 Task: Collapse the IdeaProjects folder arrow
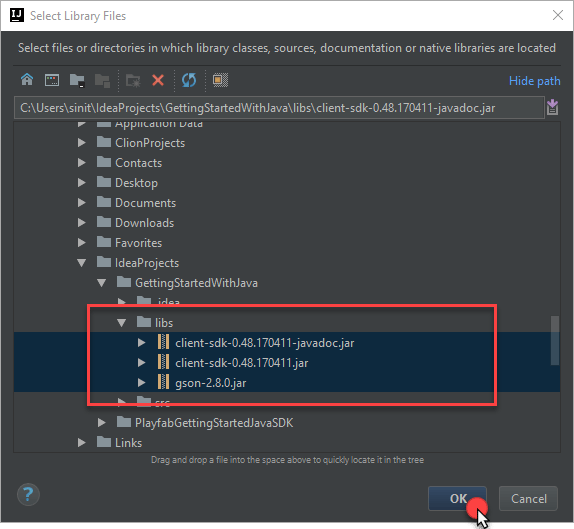(x=82, y=262)
